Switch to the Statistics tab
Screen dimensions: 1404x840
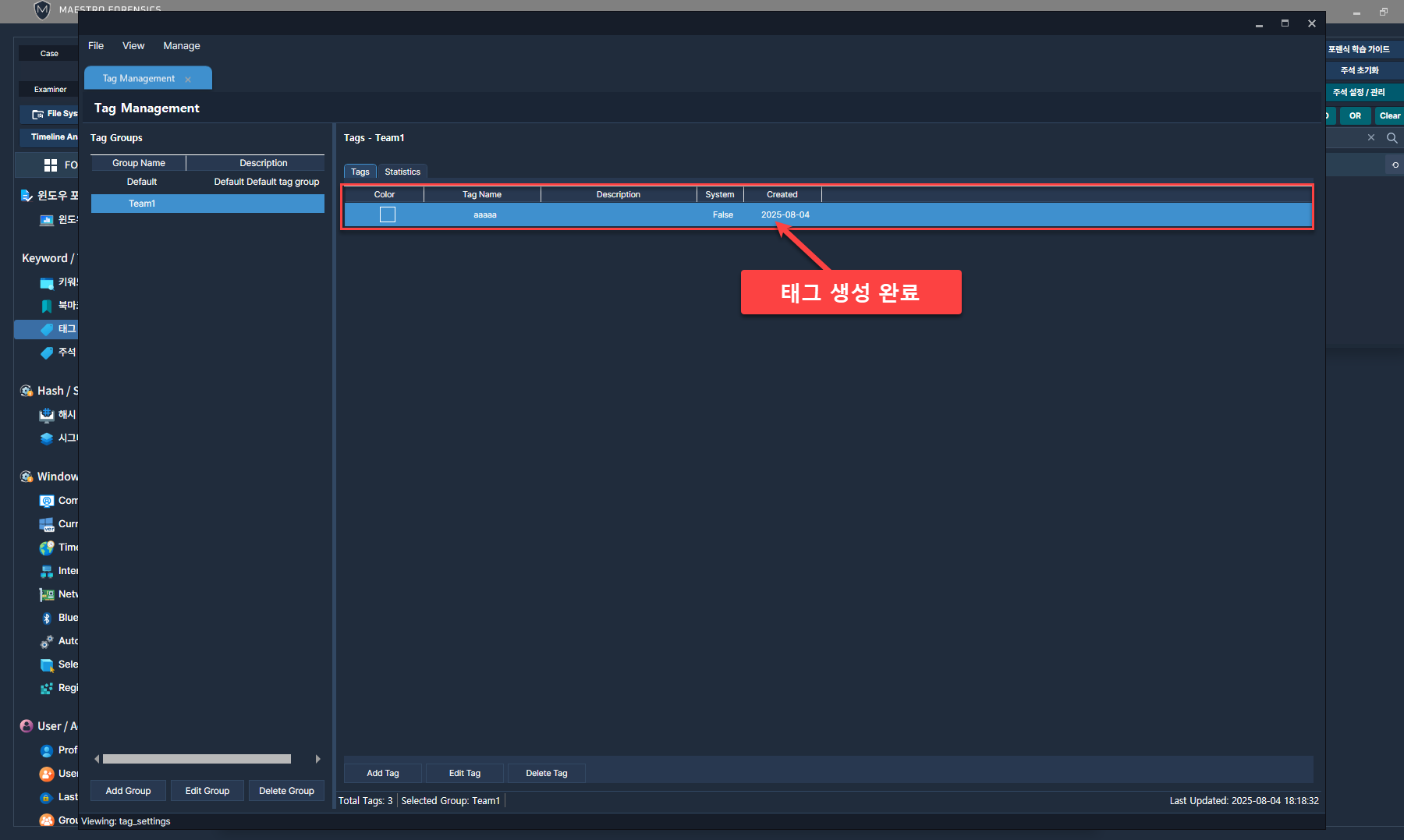click(402, 172)
